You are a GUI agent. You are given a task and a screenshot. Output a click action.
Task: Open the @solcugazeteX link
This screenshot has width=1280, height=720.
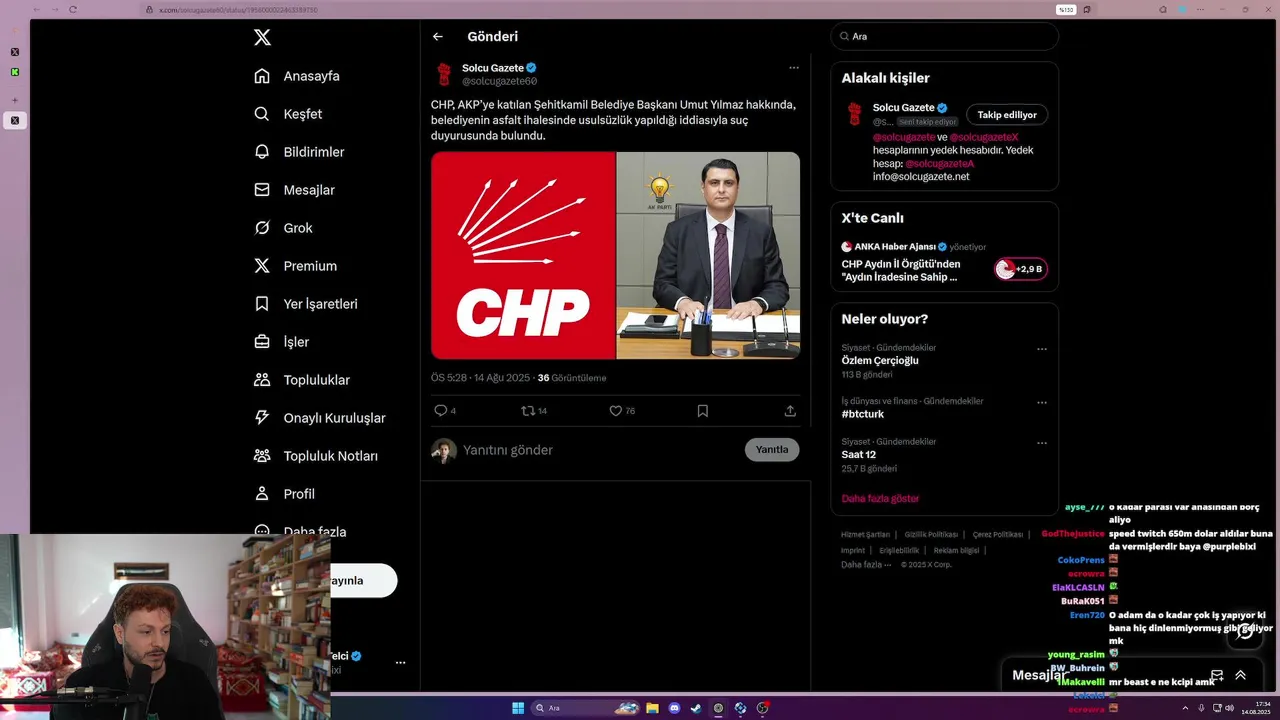click(984, 137)
